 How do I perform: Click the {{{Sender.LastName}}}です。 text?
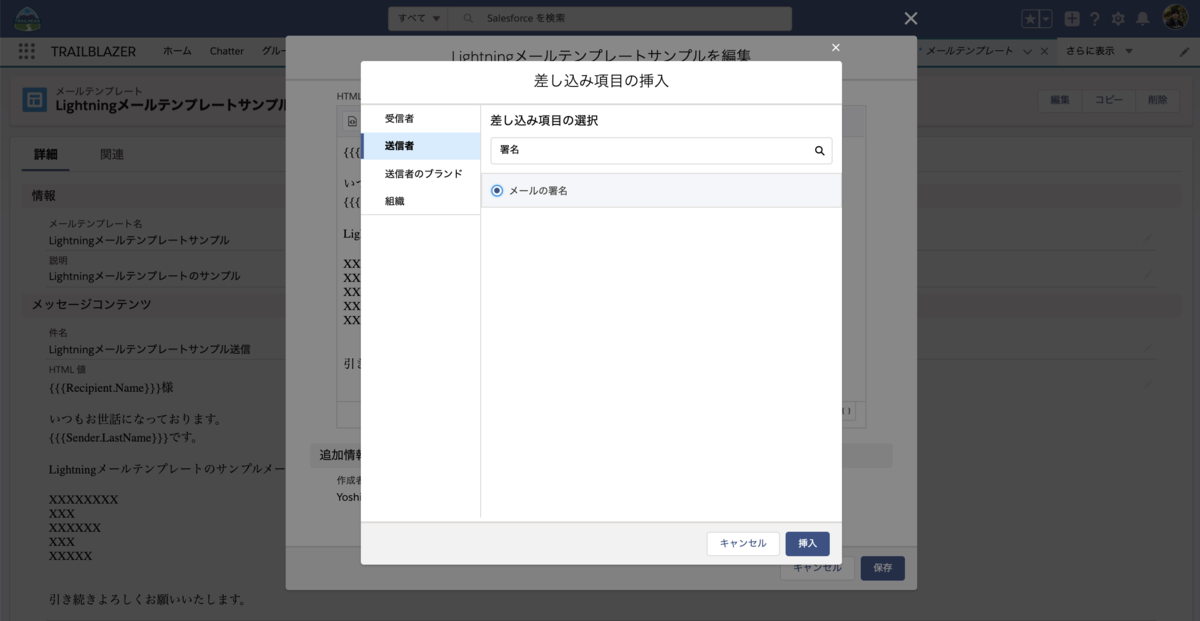(123, 437)
